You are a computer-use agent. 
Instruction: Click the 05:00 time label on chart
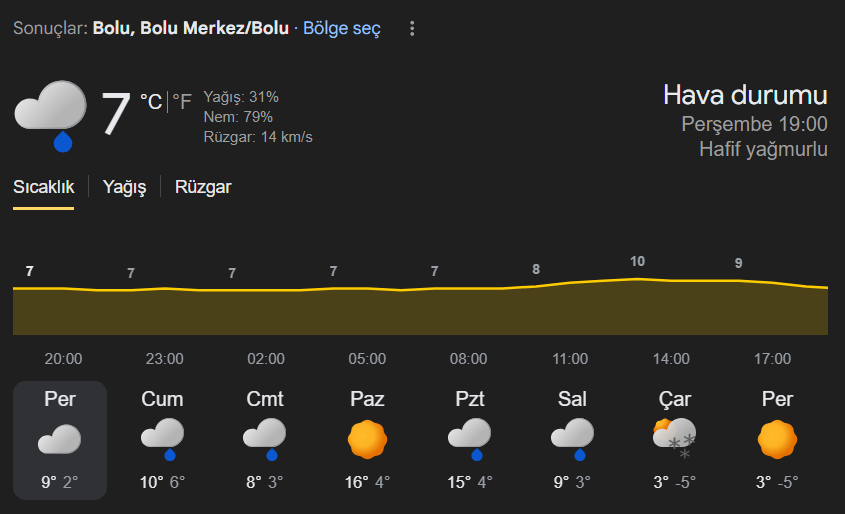click(367, 359)
